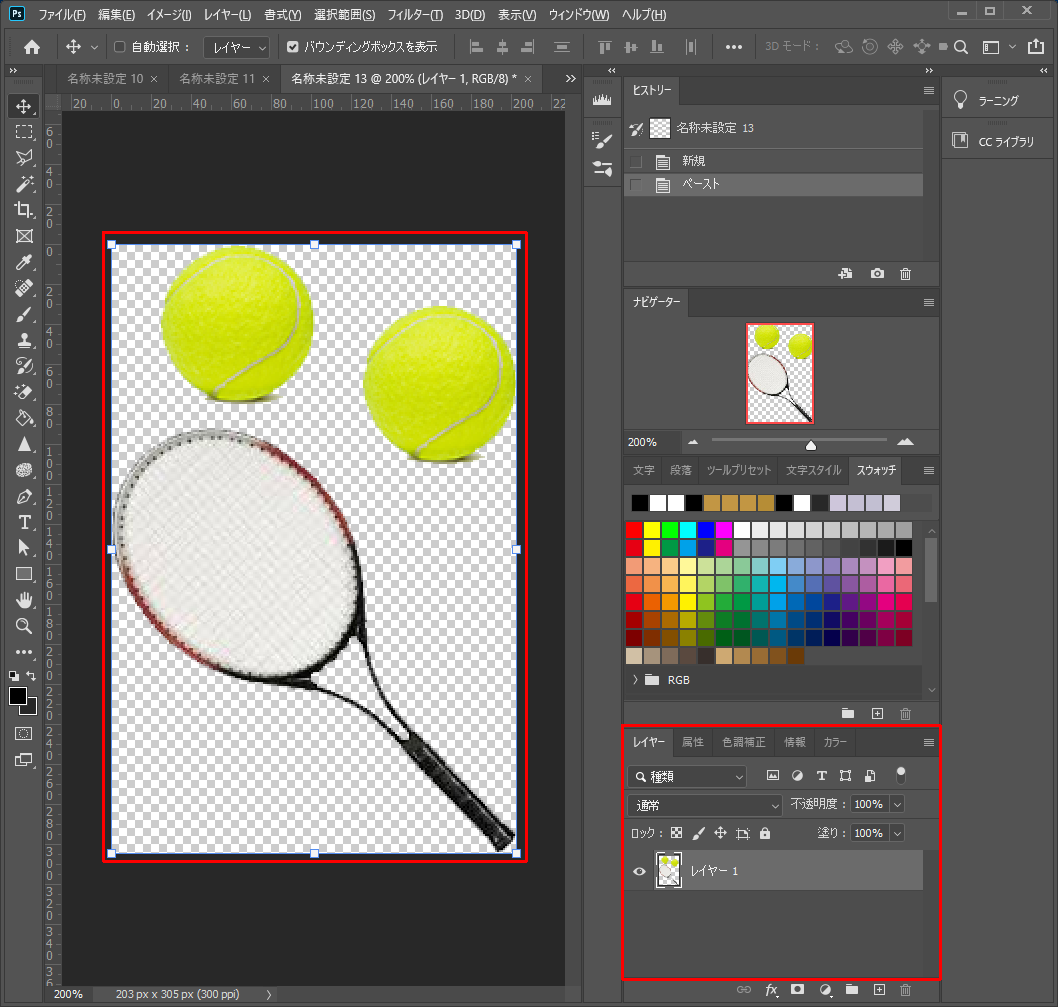
Task: Toggle lock image pixels brush icon
Action: (x=698, y=833)
